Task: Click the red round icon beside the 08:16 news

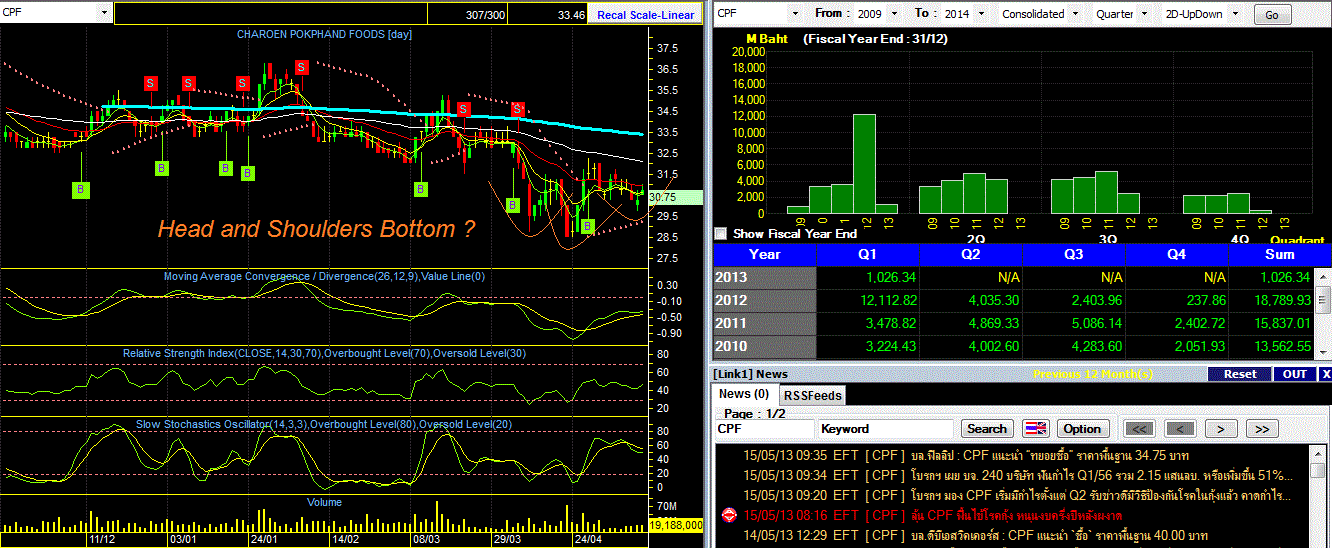Action: [x=729, y=515]
